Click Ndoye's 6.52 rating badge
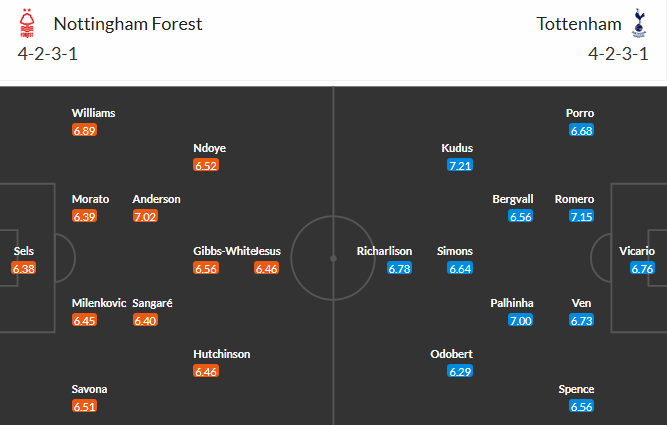The height and width of the screenshot is (425, 667). (x=207, y=165)
